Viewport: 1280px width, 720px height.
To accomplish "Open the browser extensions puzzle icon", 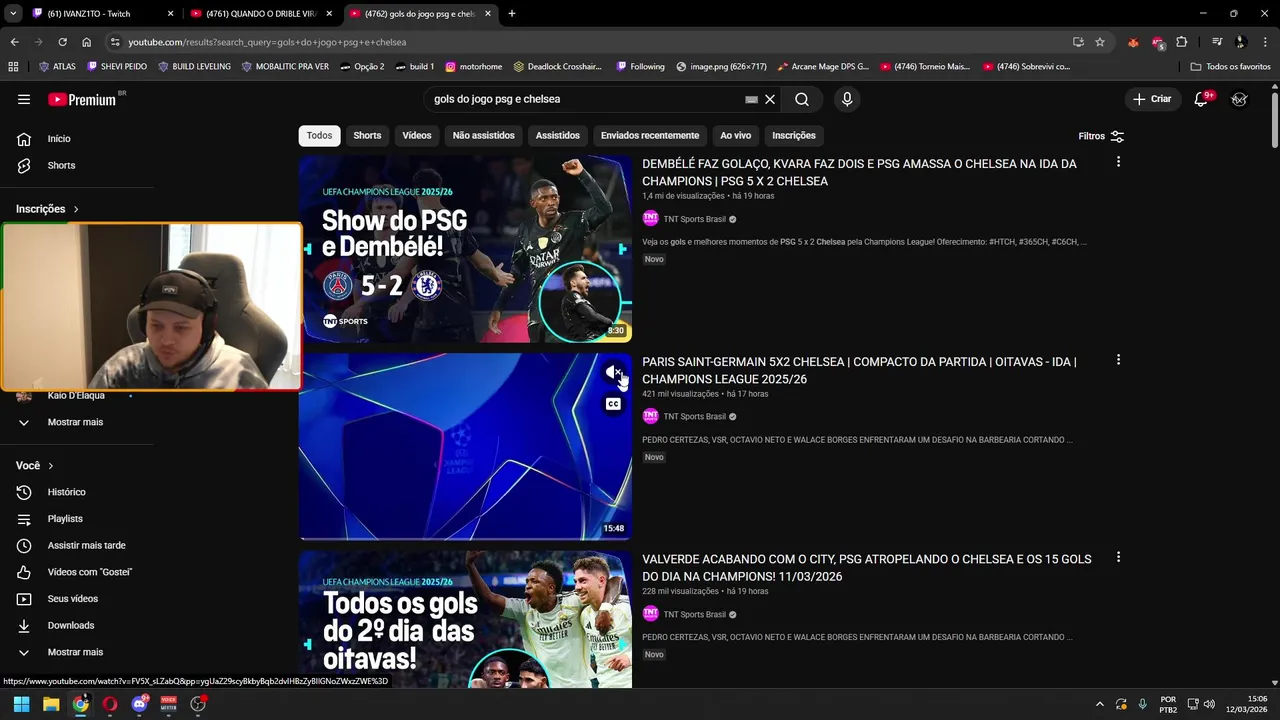I will 1182,42.
